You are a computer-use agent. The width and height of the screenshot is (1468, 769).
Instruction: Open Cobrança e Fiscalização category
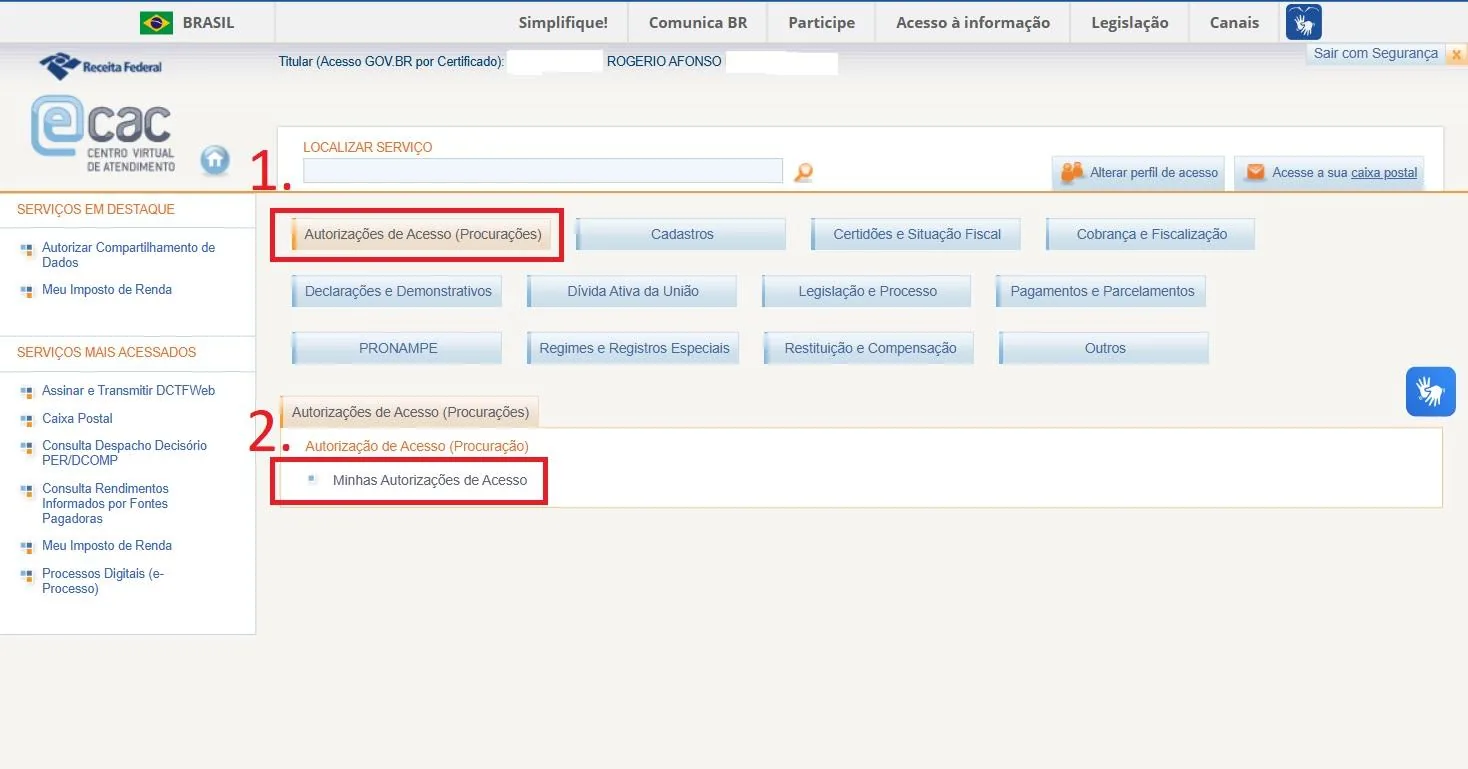pyautogui.click(x=1151, y=234)
